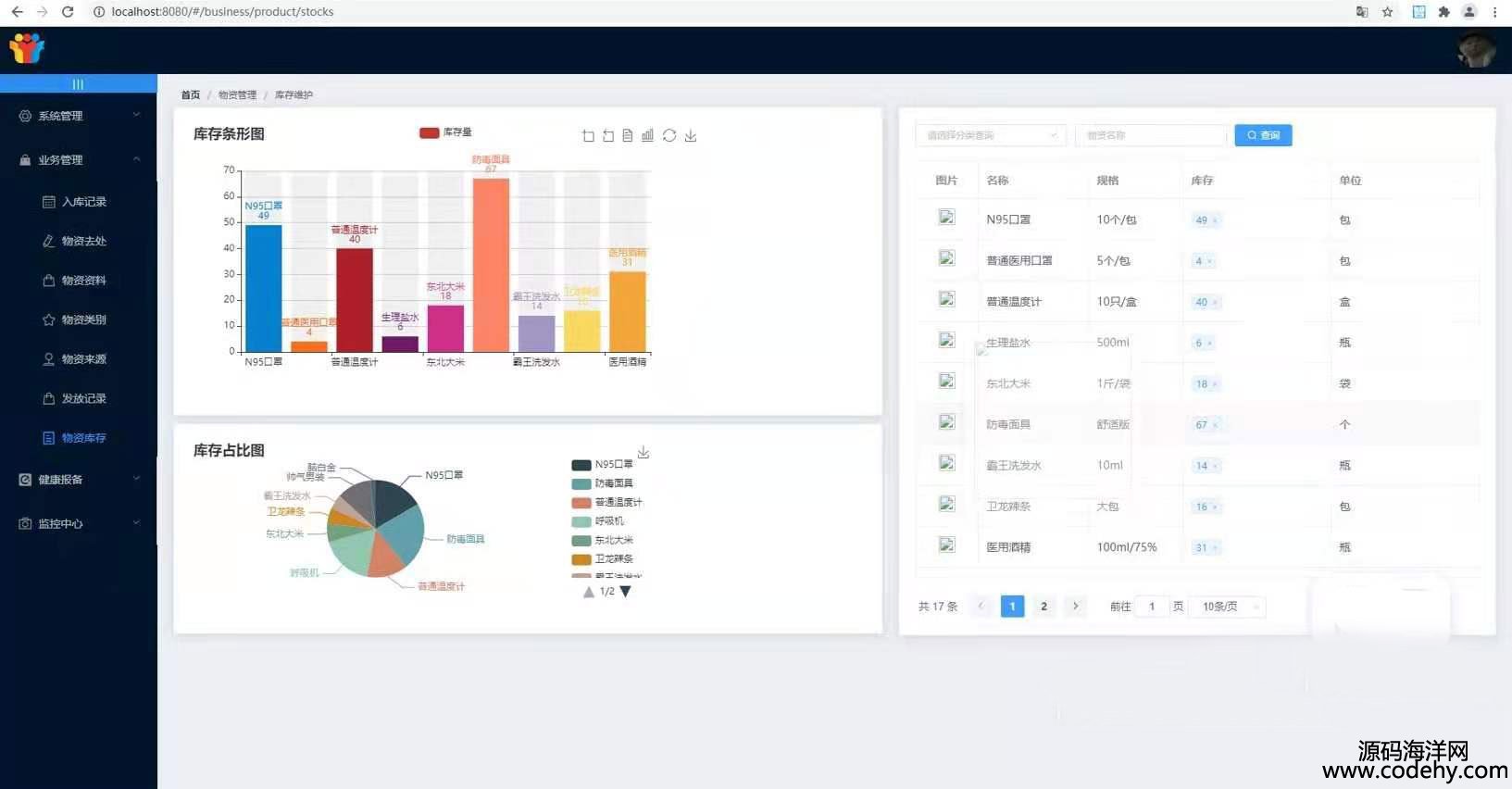Open browser extensions puzzle icon
This screenshot has width=1512, height=789.
pyautogui.click(x=1443, y=12)
